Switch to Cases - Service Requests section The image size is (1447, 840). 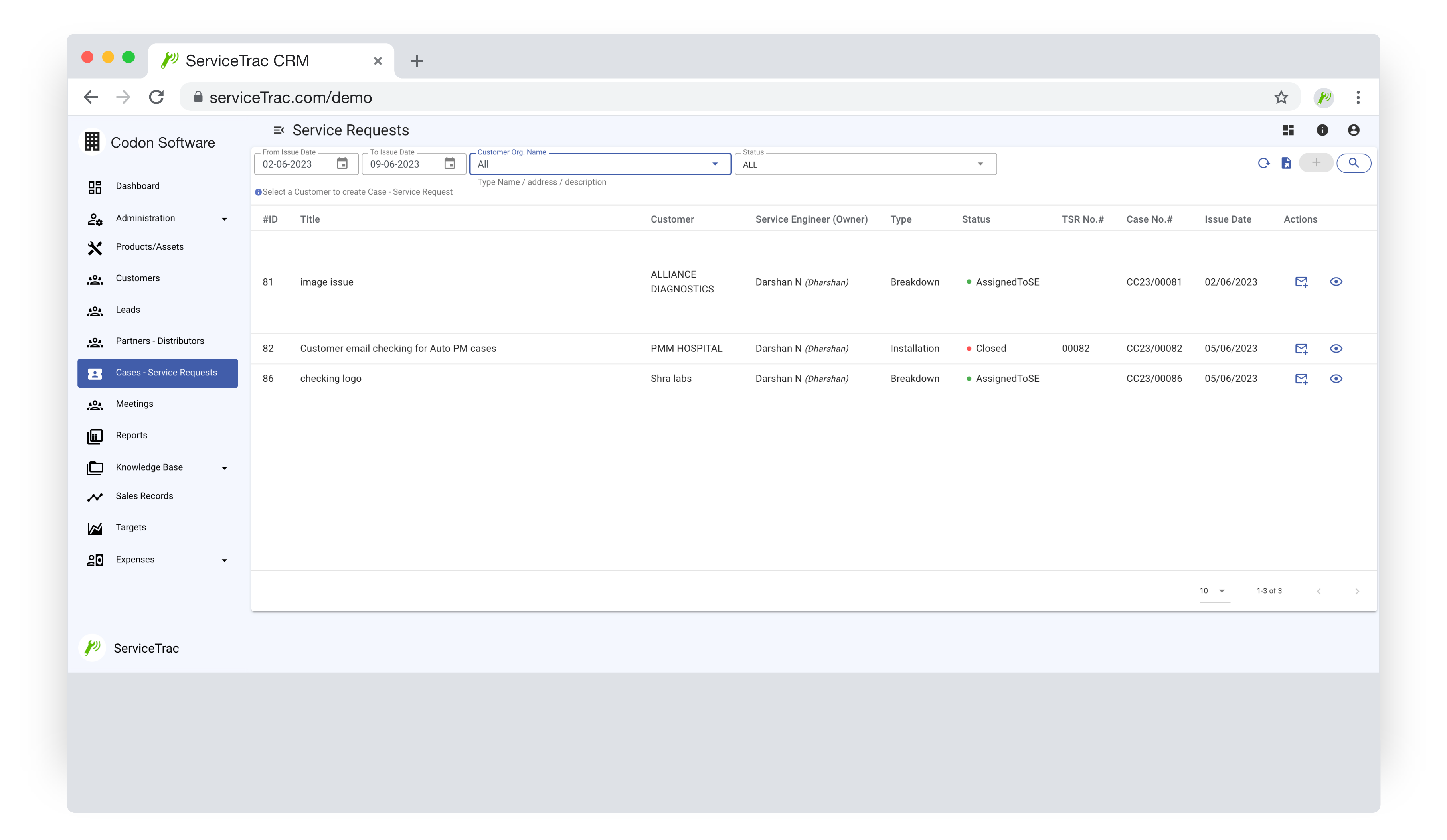point(166,373)
